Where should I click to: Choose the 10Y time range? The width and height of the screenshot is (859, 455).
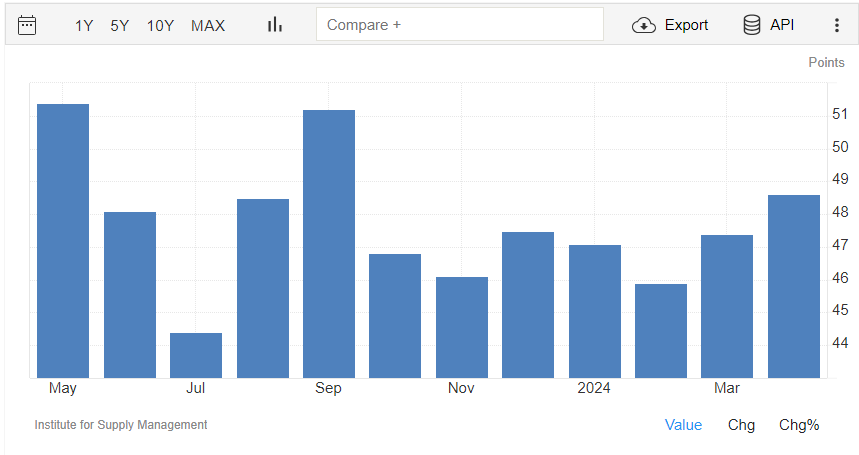tap(160, 25)
